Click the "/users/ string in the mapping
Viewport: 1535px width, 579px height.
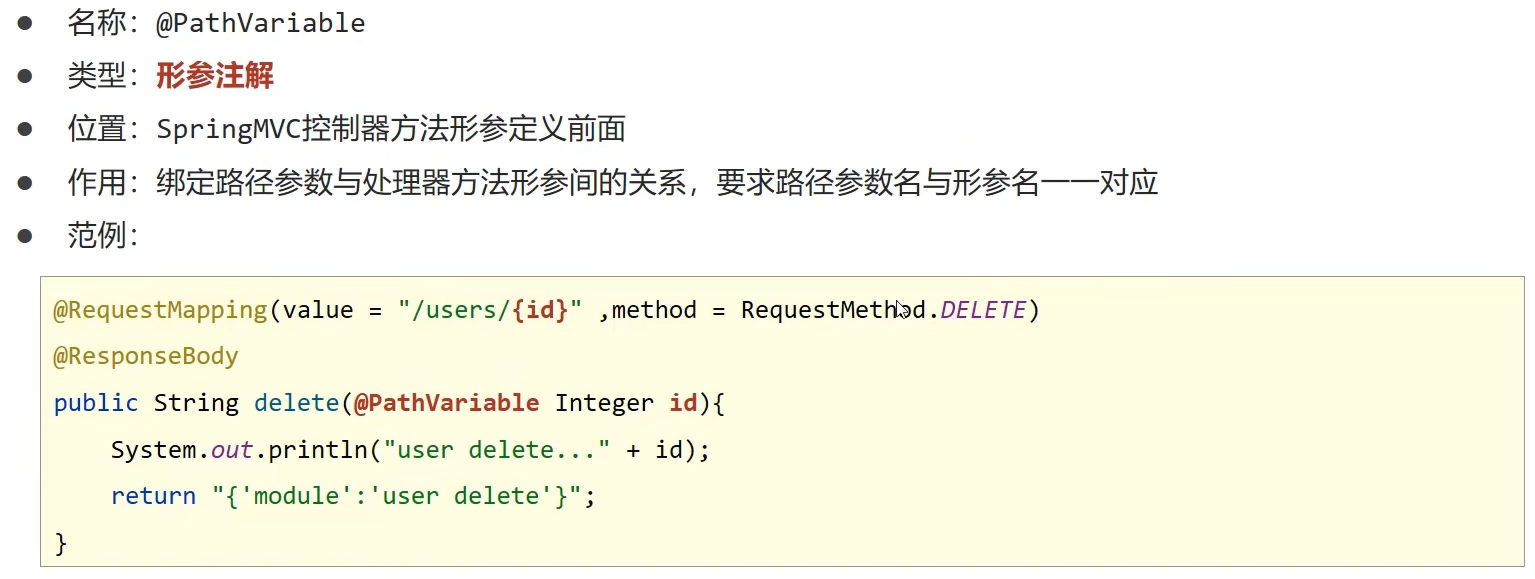pyautogui.click(x=455, y=310)
